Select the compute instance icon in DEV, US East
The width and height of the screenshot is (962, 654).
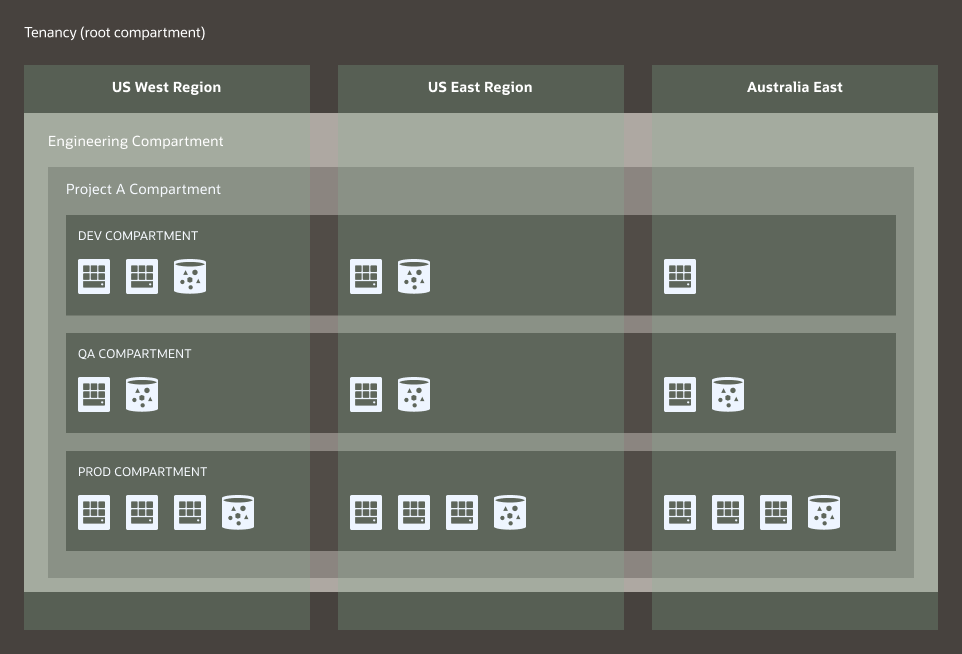pos(366,277)
